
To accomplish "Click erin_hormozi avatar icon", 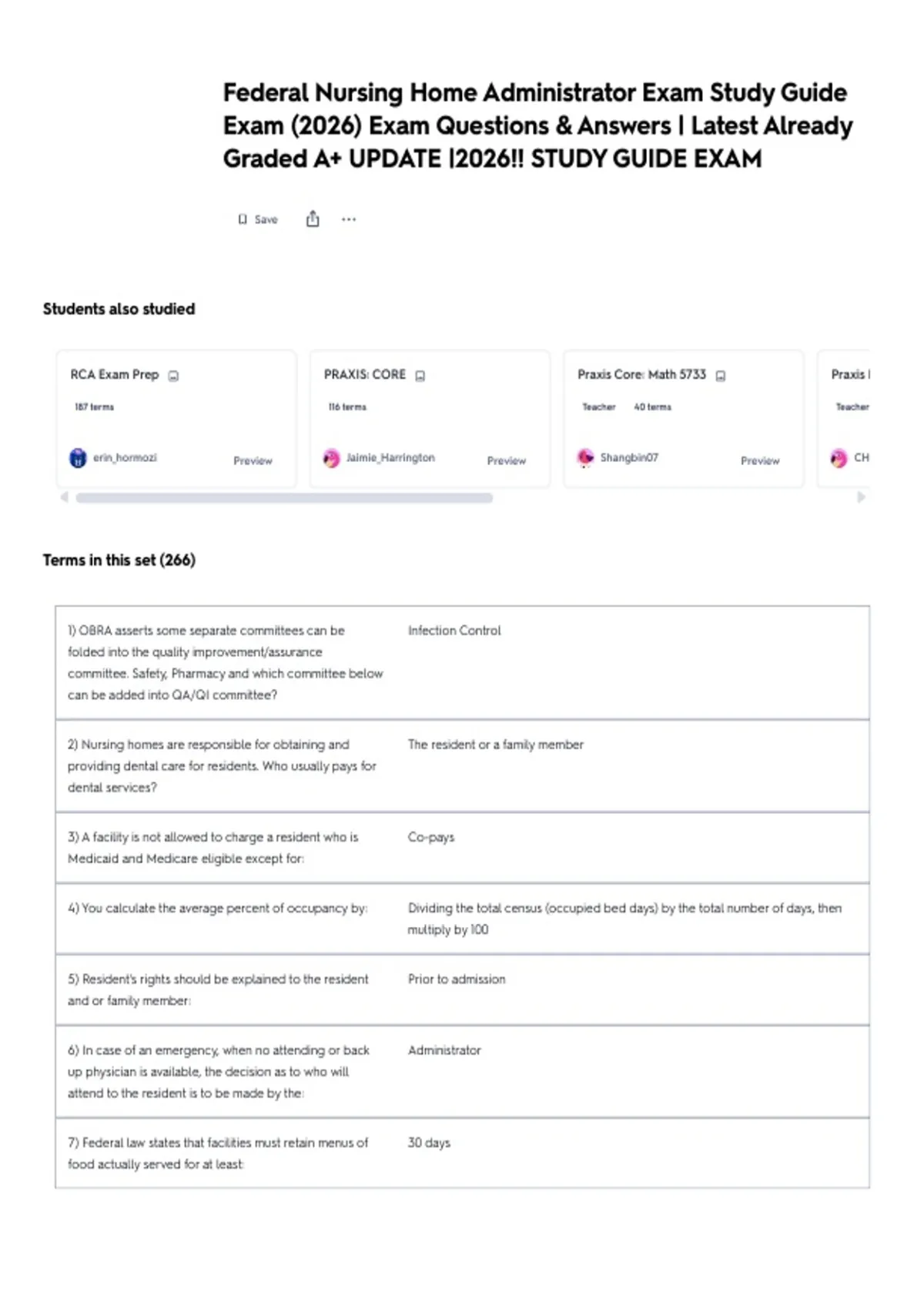I will 78,458.
